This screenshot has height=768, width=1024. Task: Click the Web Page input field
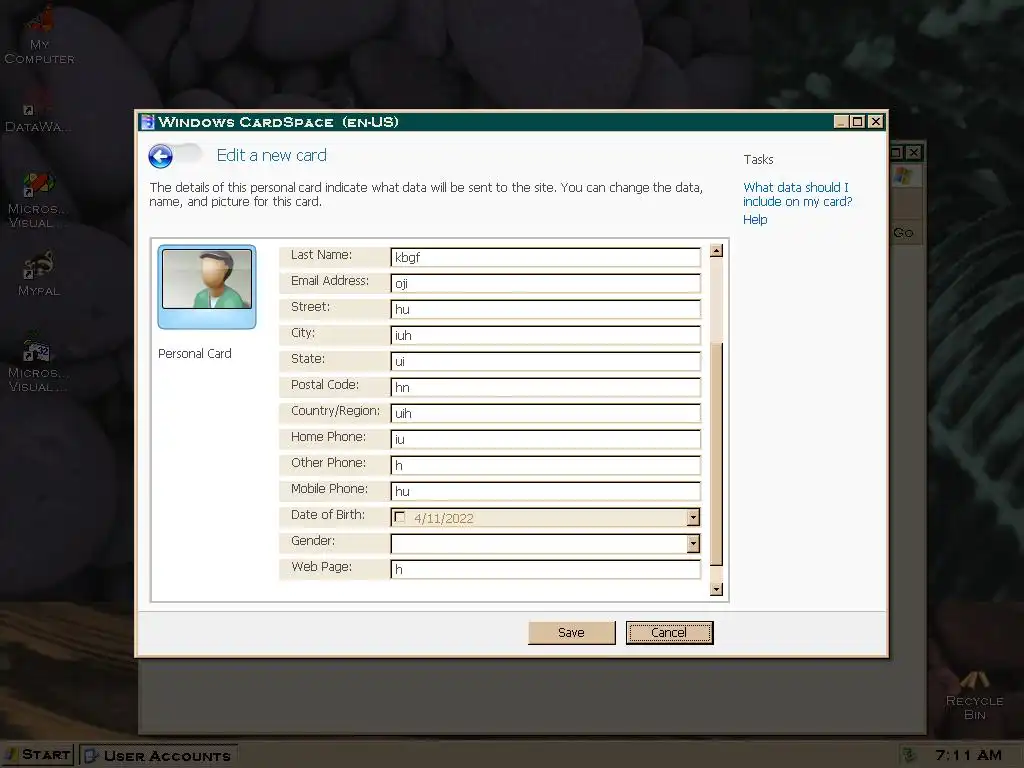coord(545,569)
